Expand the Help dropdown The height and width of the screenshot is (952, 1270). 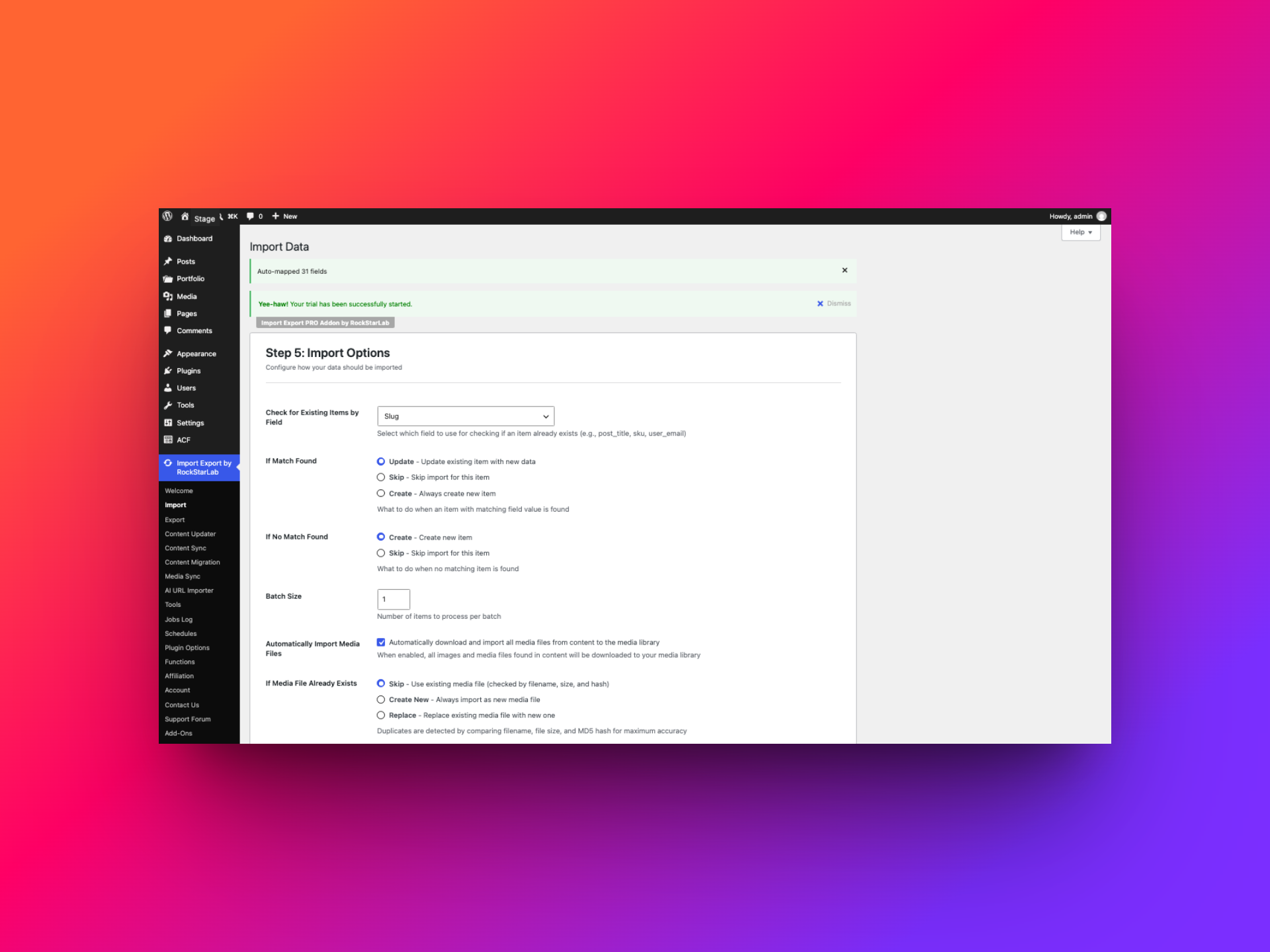click(x=1081, y=232)
